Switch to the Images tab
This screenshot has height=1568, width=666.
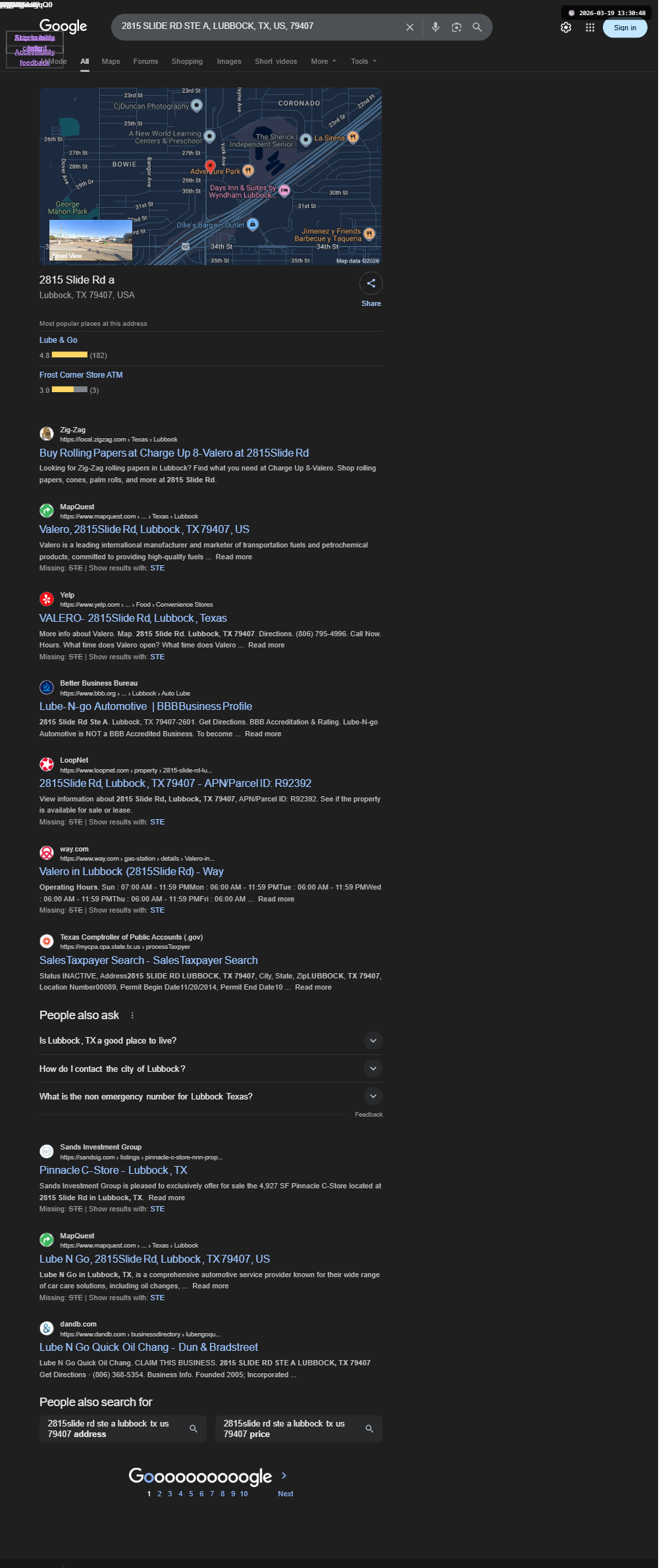point(229,61)
